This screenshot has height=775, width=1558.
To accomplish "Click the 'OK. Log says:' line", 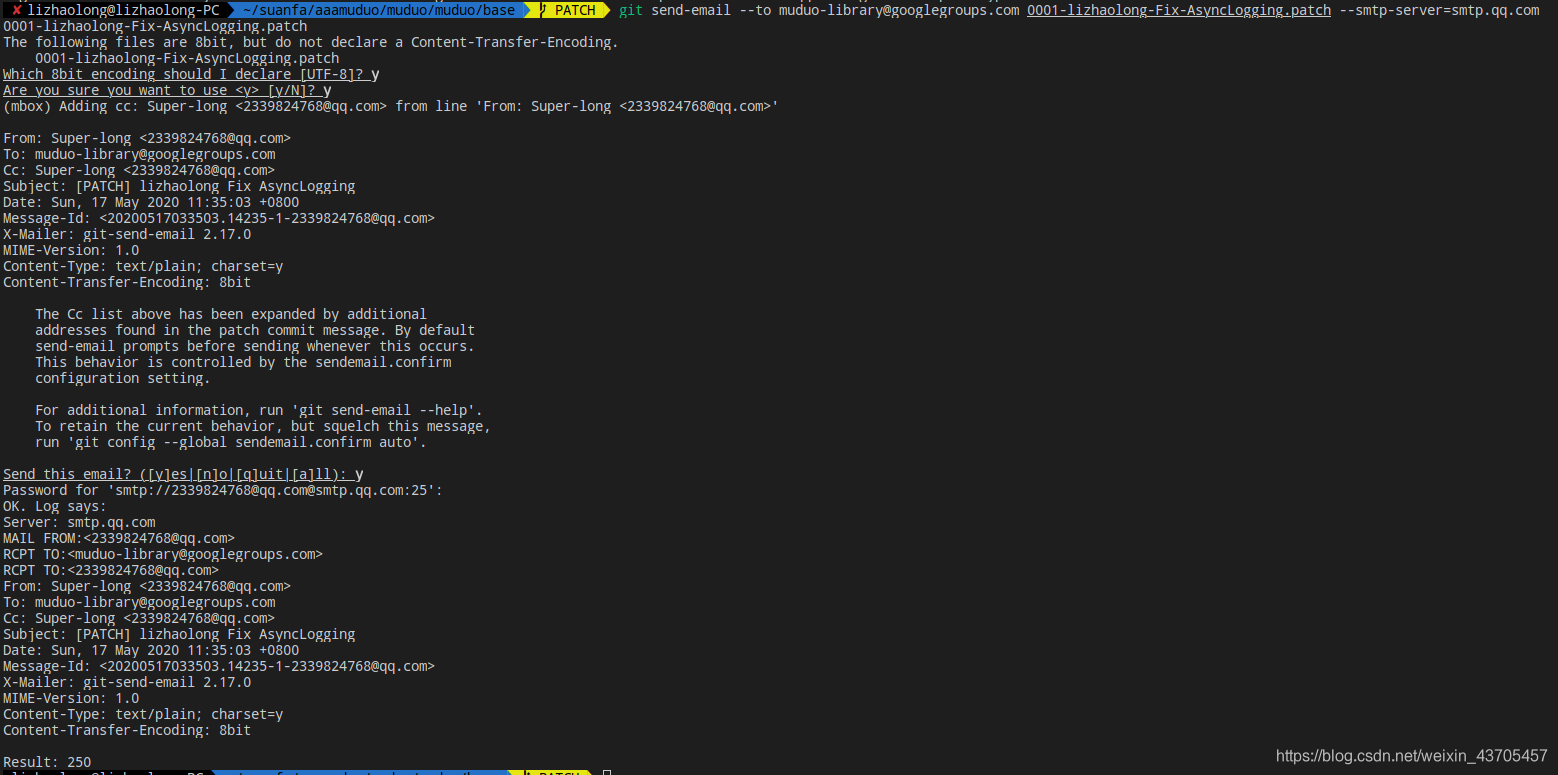I will tap(55, 506).
